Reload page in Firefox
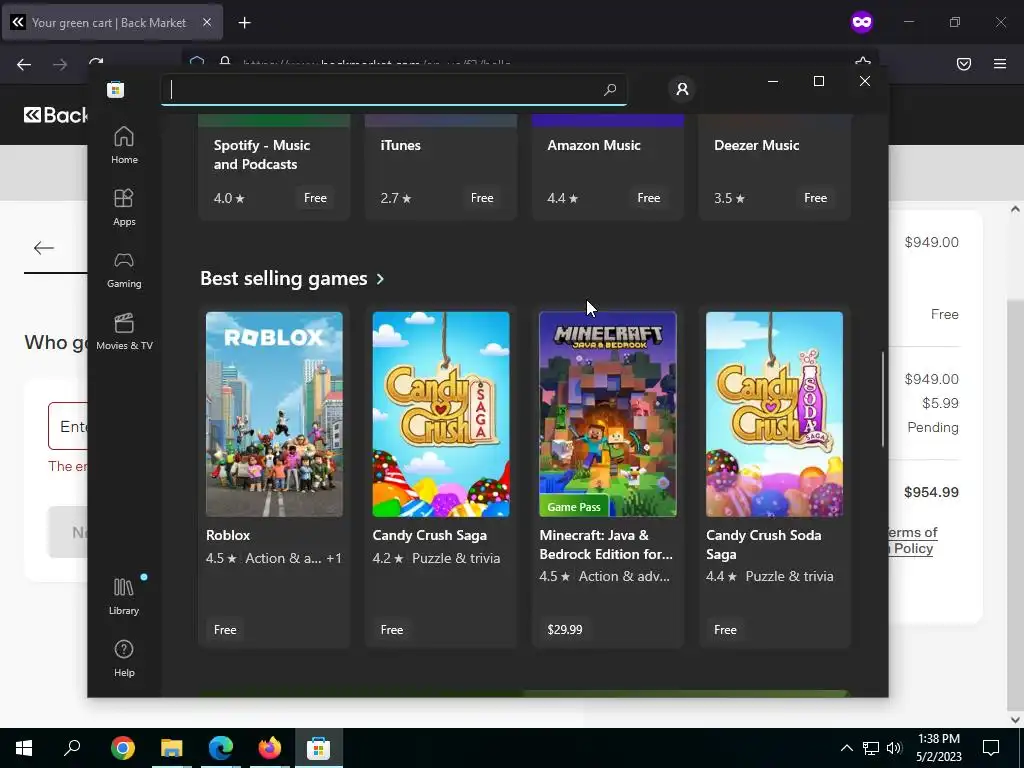The image size is (1024, 768). pos(96,64)
